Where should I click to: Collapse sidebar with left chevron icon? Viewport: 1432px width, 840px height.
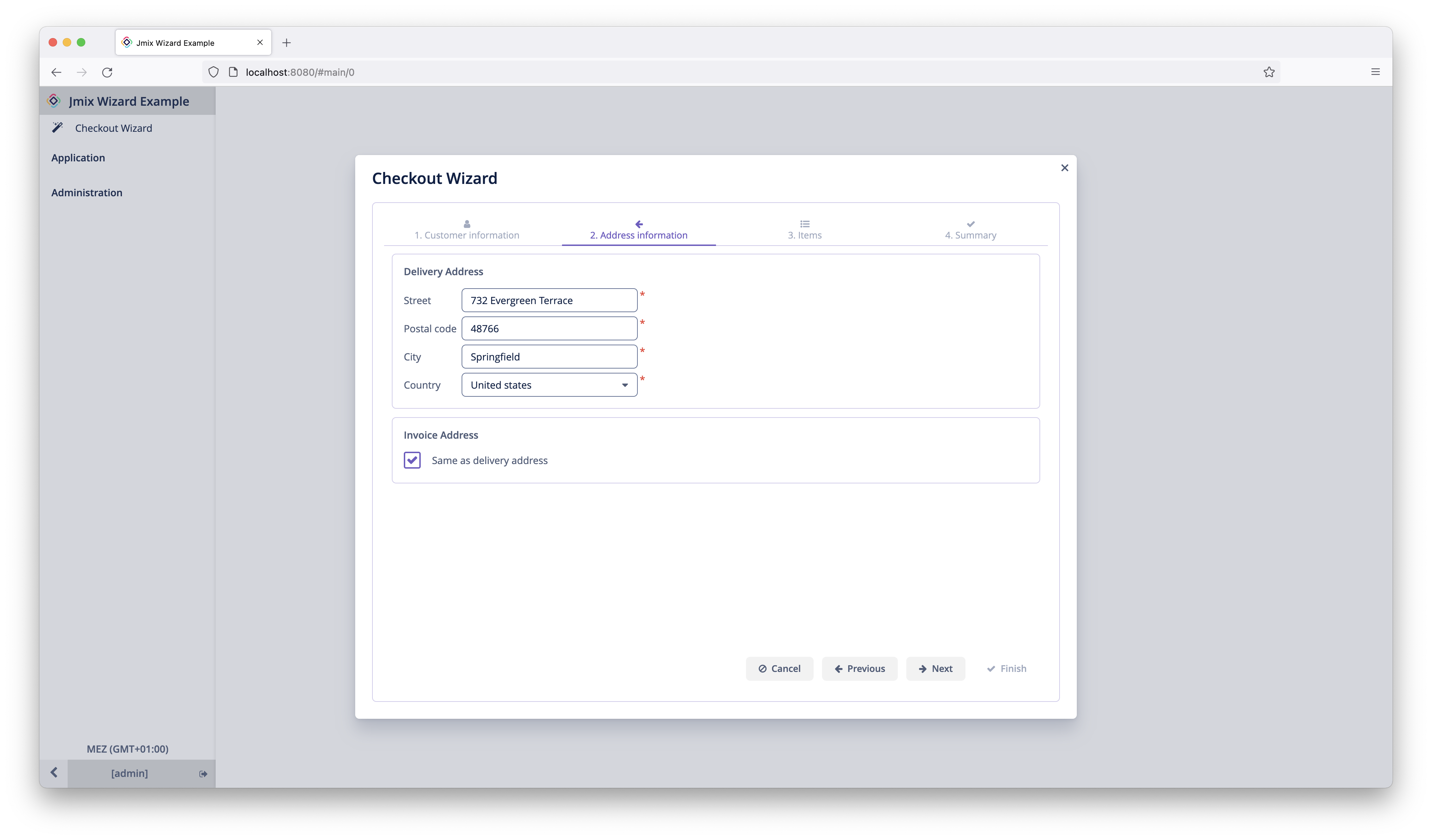click(54, 773)
